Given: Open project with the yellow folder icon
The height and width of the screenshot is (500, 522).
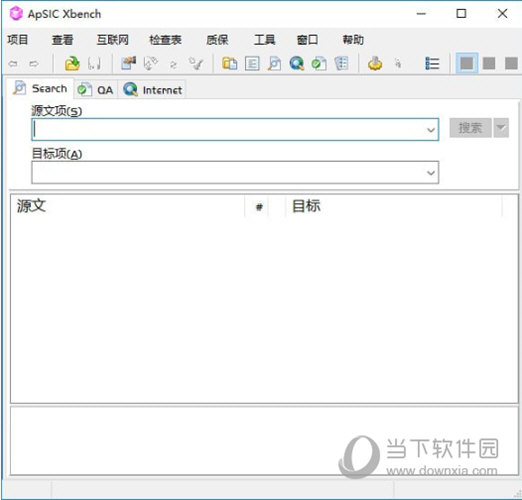Looking at the screenshot, I should (x=72, y=63).
